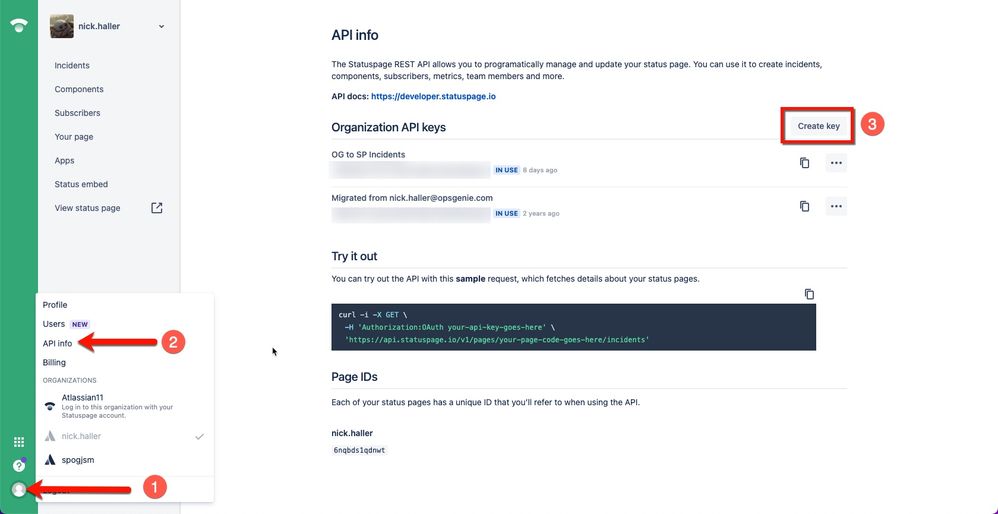This screenshot has width=998, height=514.
Task: Click the blurred OG to SP Incidents key value
Action: 411,170
